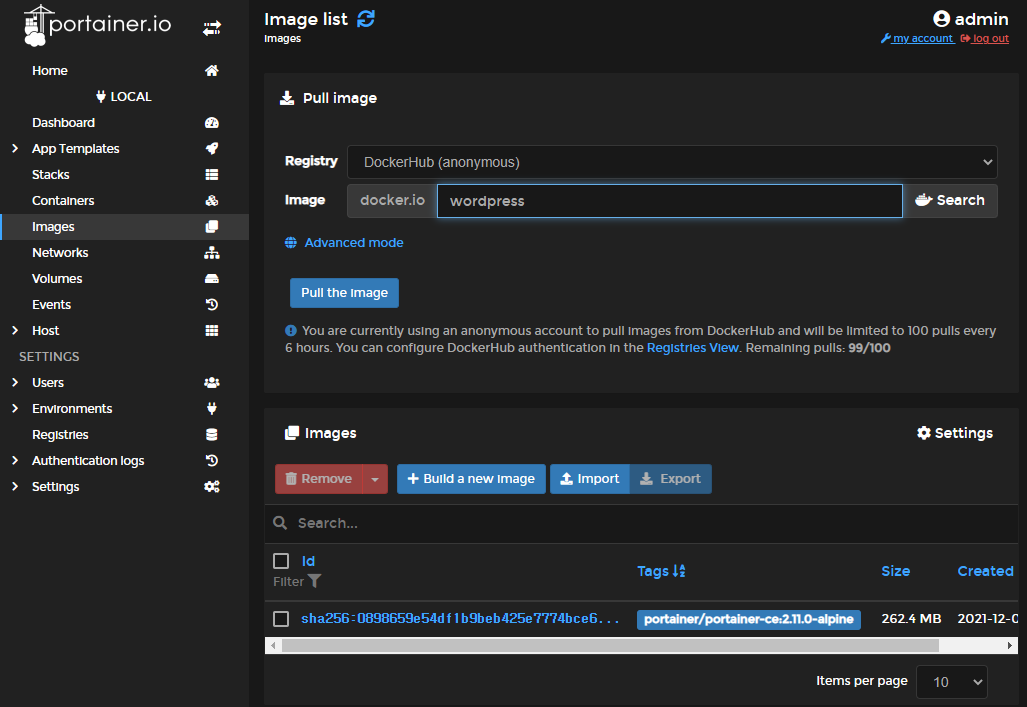Open the sha256:0898659e image Id link
The width and height of the screenshot is (1027, 707).
click(460, 619)
